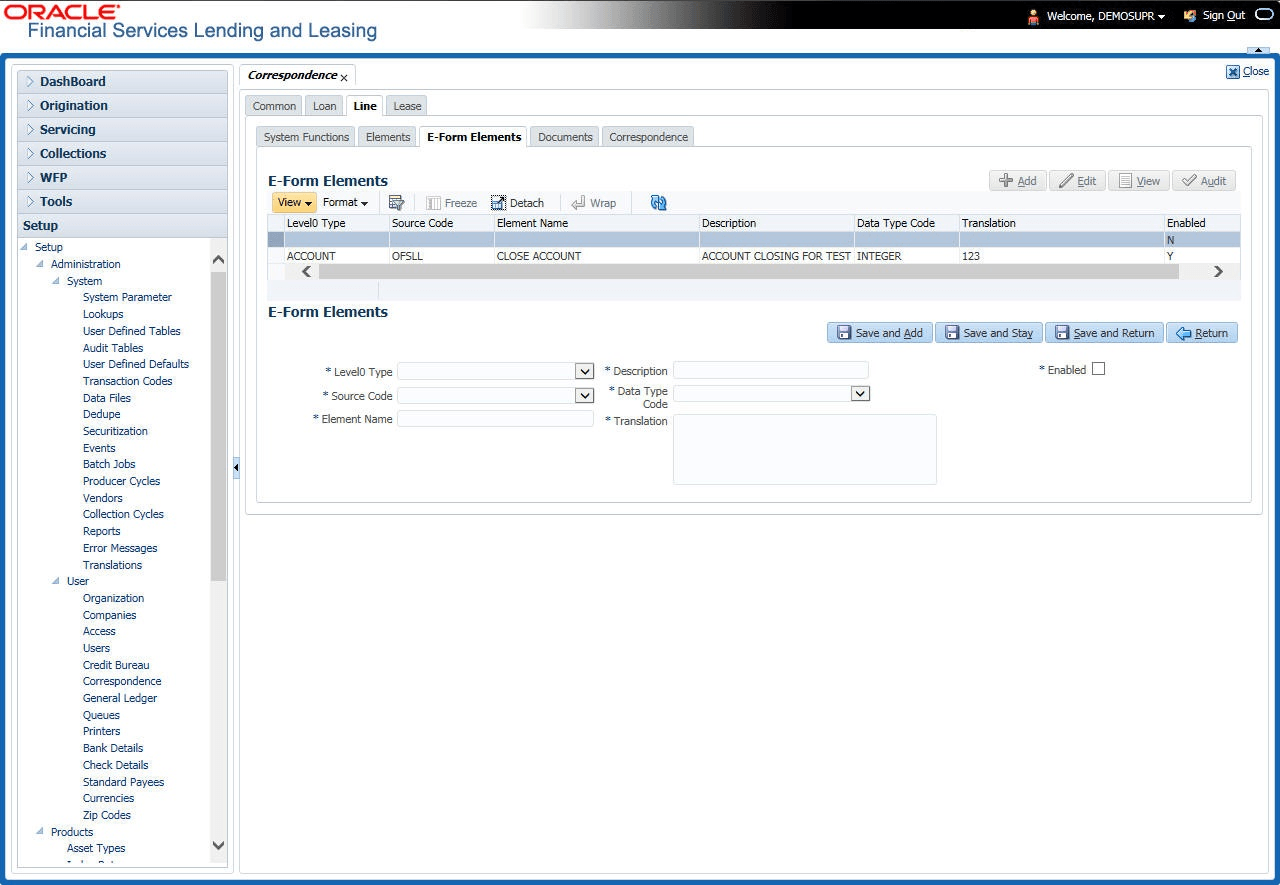Image resolution: width=1280 pixels, height=885 pixels.
Task: Click the View record button
Action: [x=1139, y=181]
